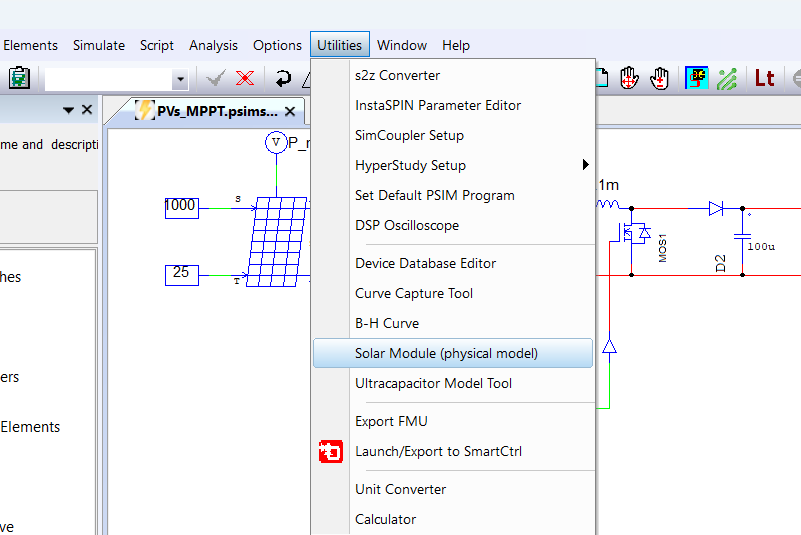Open the Unit Converter
Image resolution: width=801 pixels, height=535 pixels.
(x=454, y=489)
